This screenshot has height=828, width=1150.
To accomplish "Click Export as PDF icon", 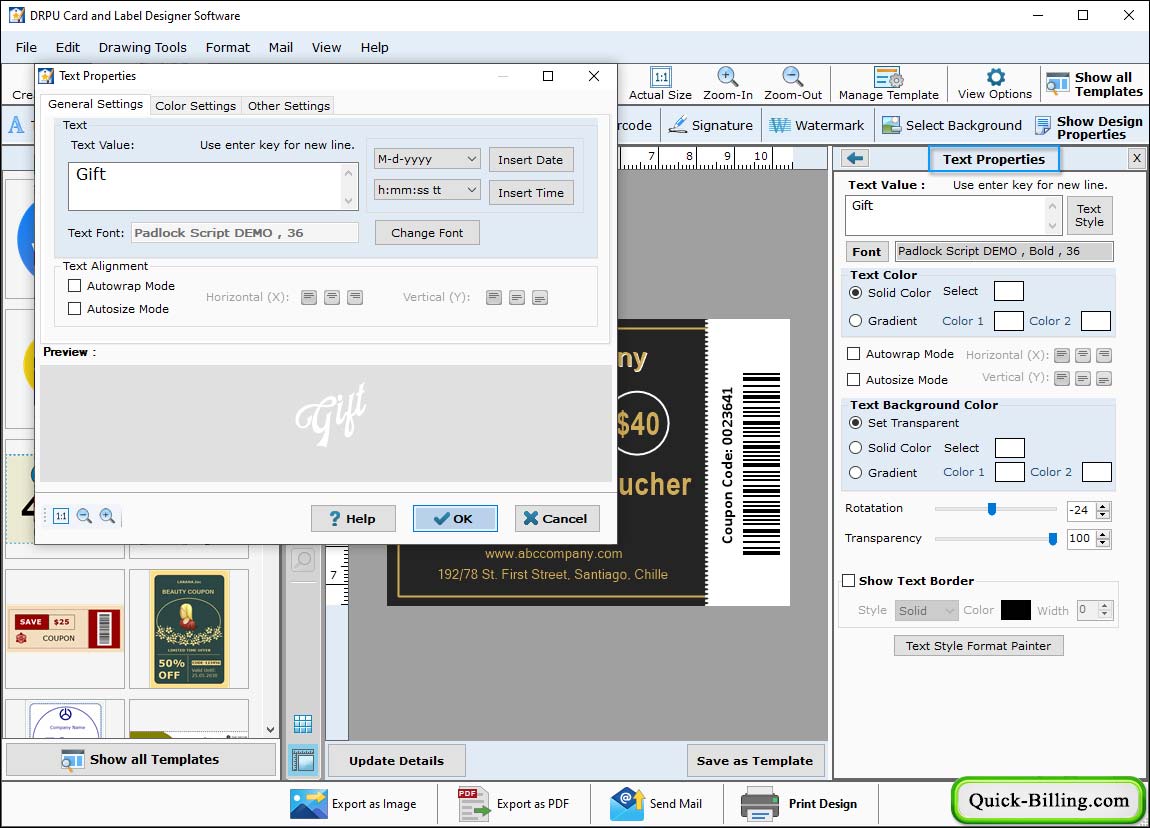I will (x=474, y=804).
